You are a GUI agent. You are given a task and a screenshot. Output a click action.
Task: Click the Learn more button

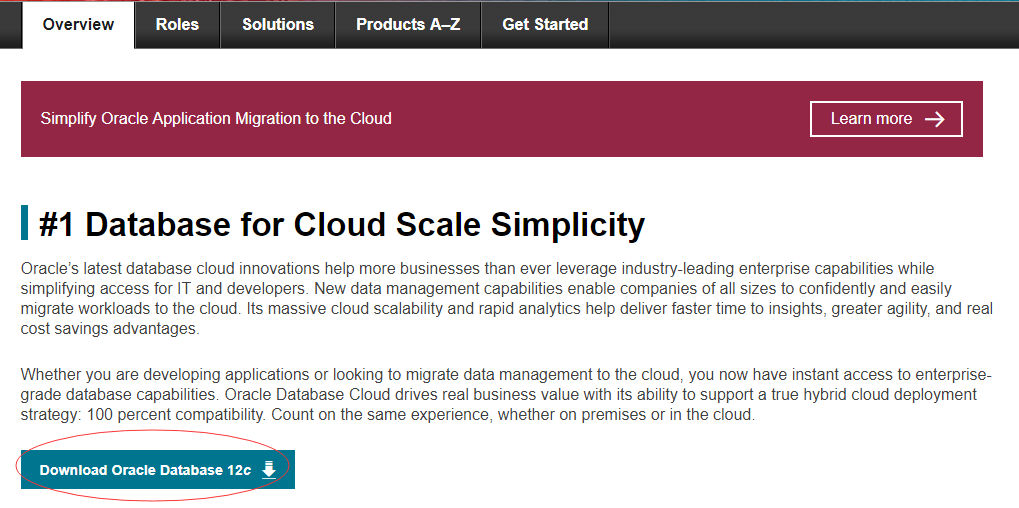886,119
